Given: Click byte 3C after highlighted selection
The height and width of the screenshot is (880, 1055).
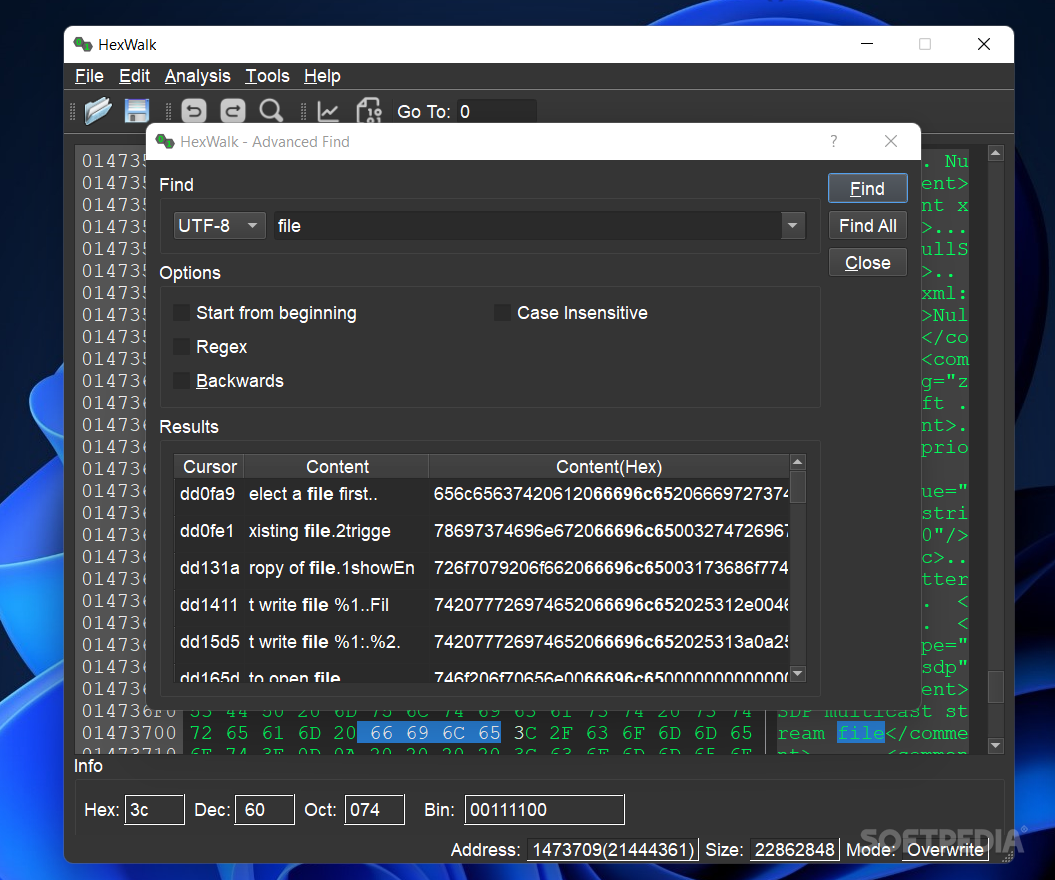Looking at the screenshot, I should pyautogui.click(x=525, y=733).
